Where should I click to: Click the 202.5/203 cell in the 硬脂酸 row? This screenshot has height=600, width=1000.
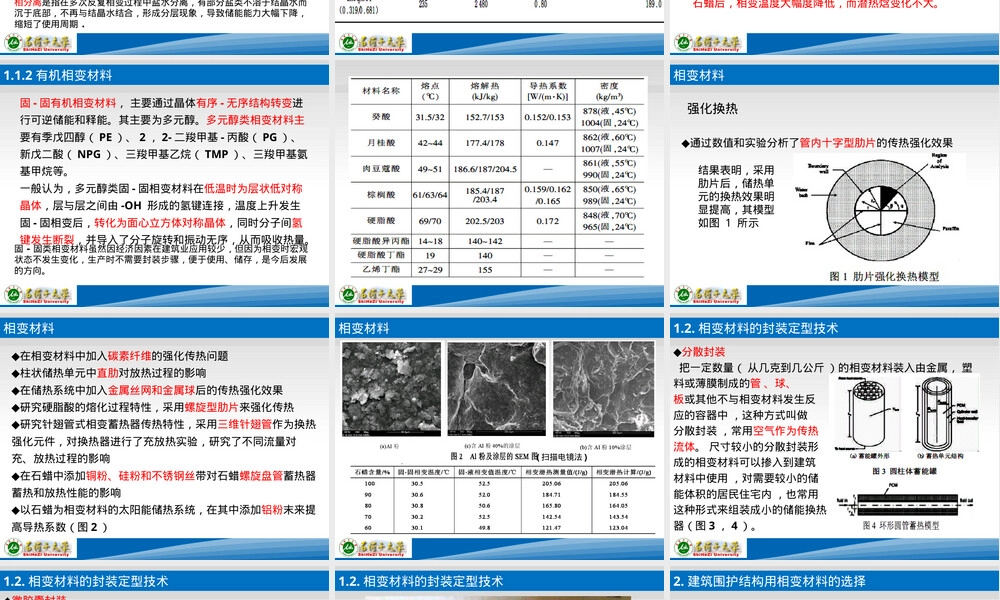485,221
